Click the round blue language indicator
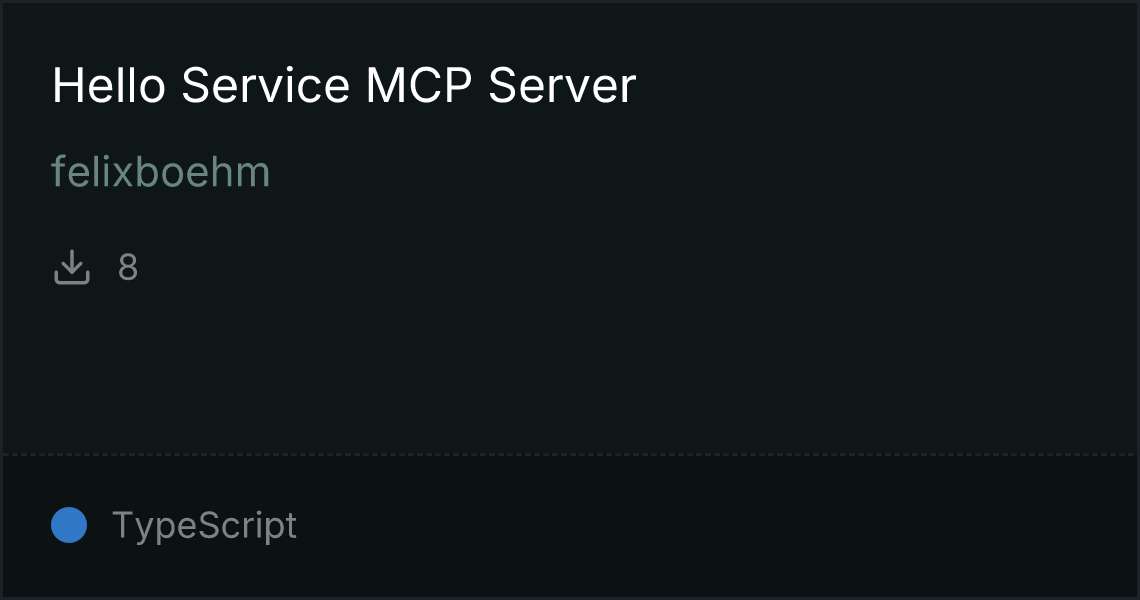This screenshot has height=600, width=1140. pyautogui.click(x=69, y=525)
